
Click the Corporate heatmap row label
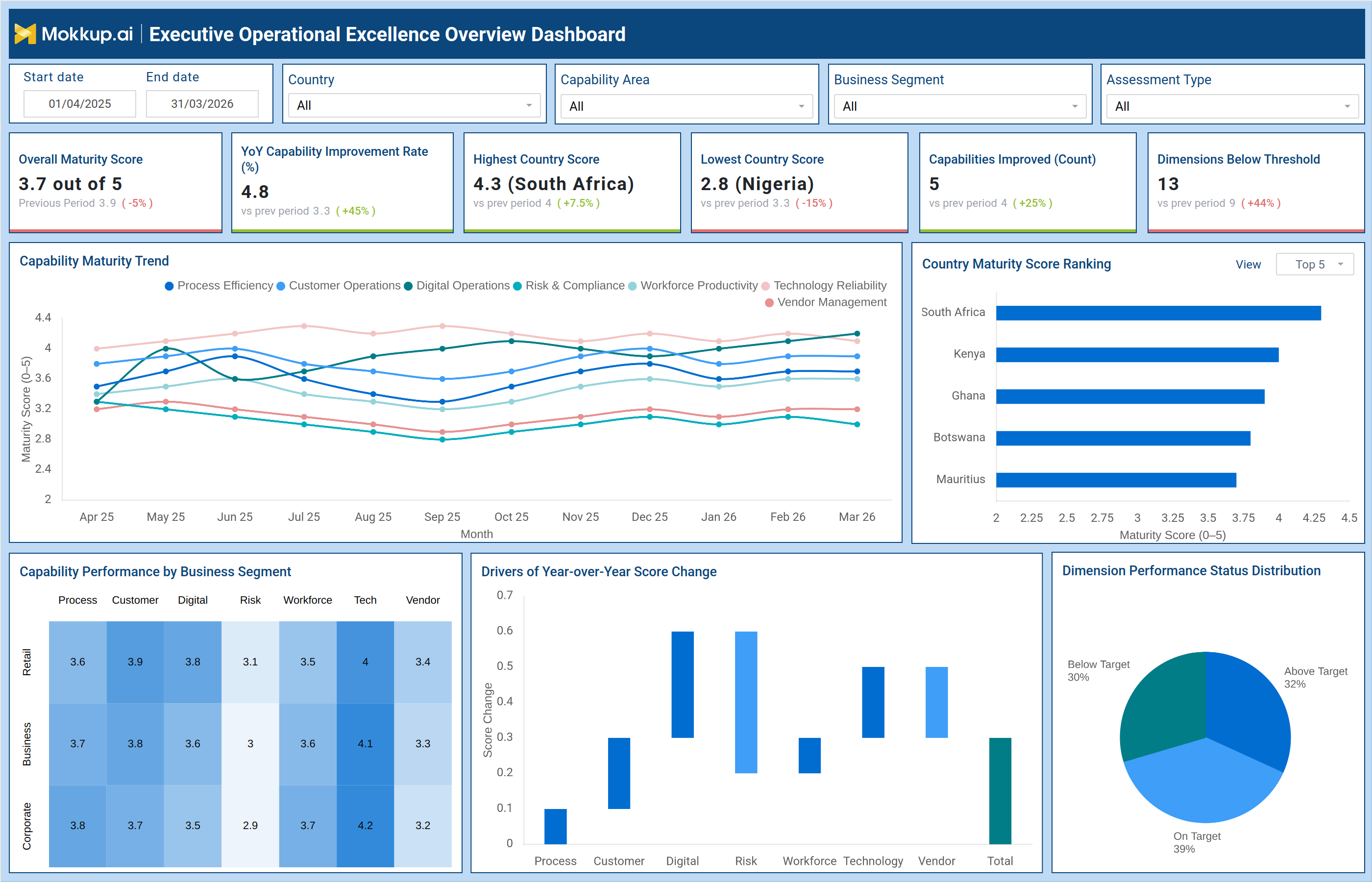[x=27, y=826]
